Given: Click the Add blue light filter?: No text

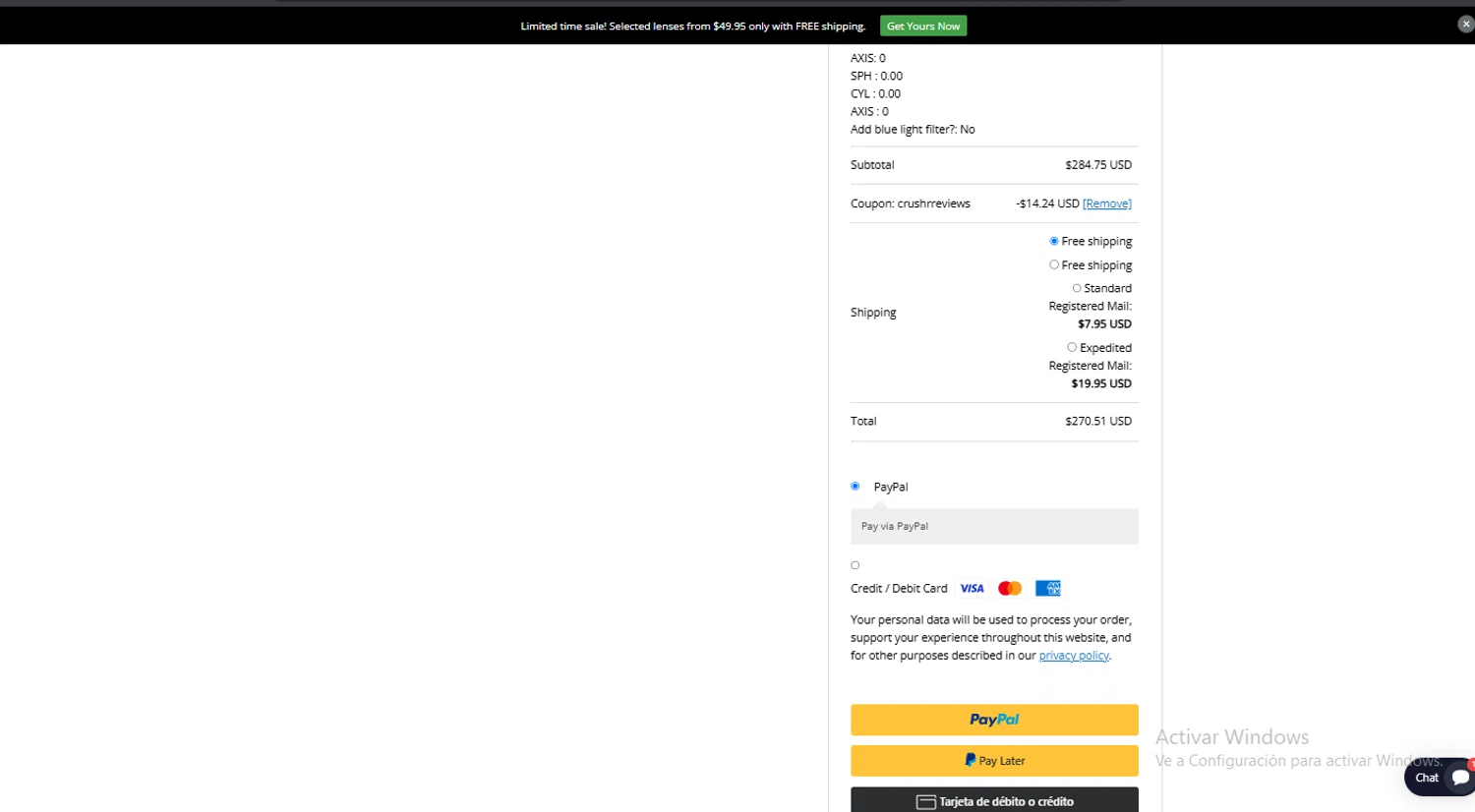Looking at the screenshot, I should point(913,130).
